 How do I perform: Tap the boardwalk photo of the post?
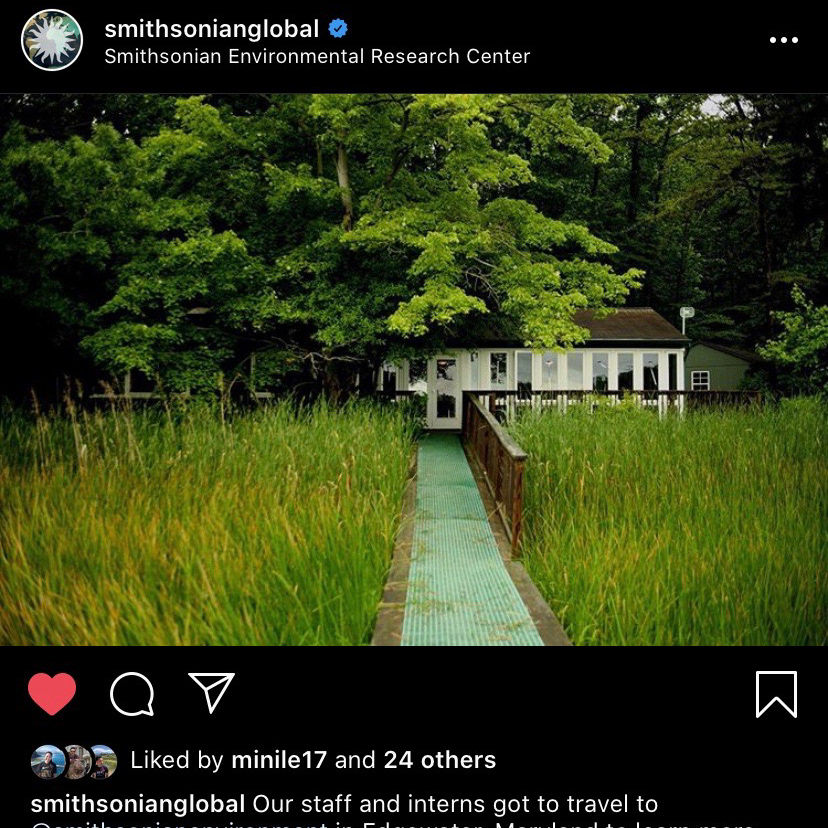(414, 370)
